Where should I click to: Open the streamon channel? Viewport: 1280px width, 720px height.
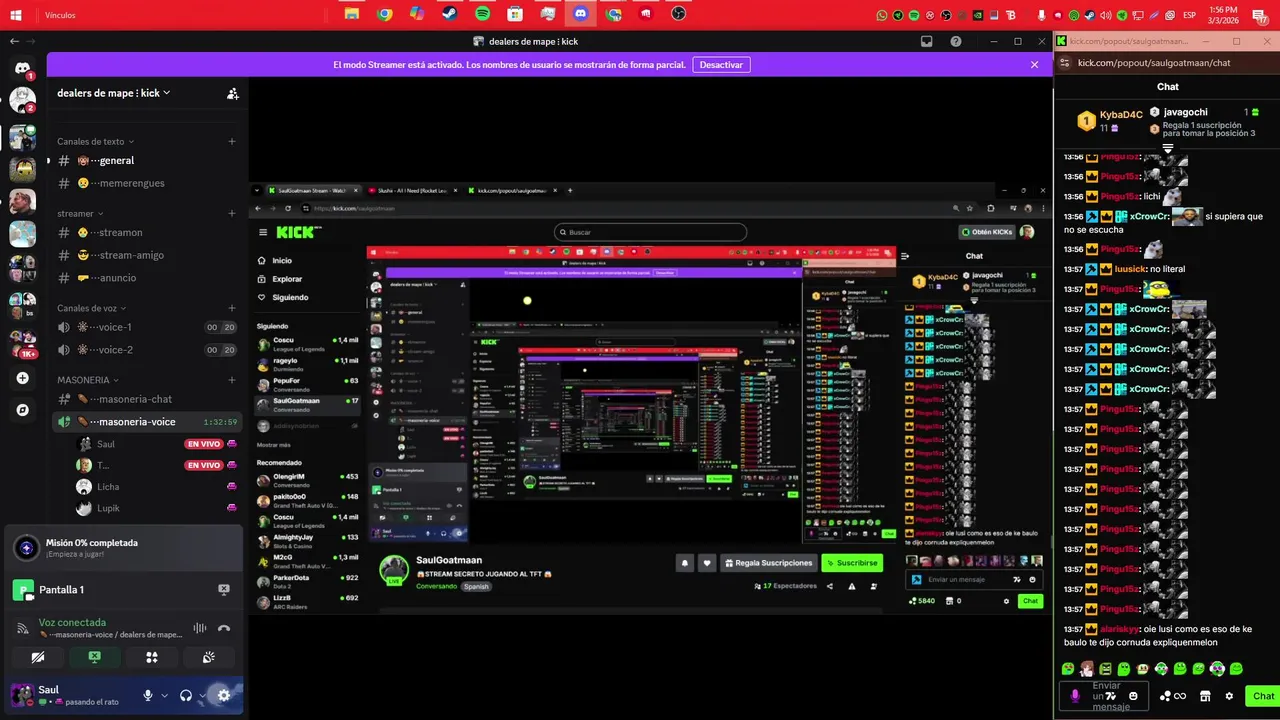click(x=147, y=232)
